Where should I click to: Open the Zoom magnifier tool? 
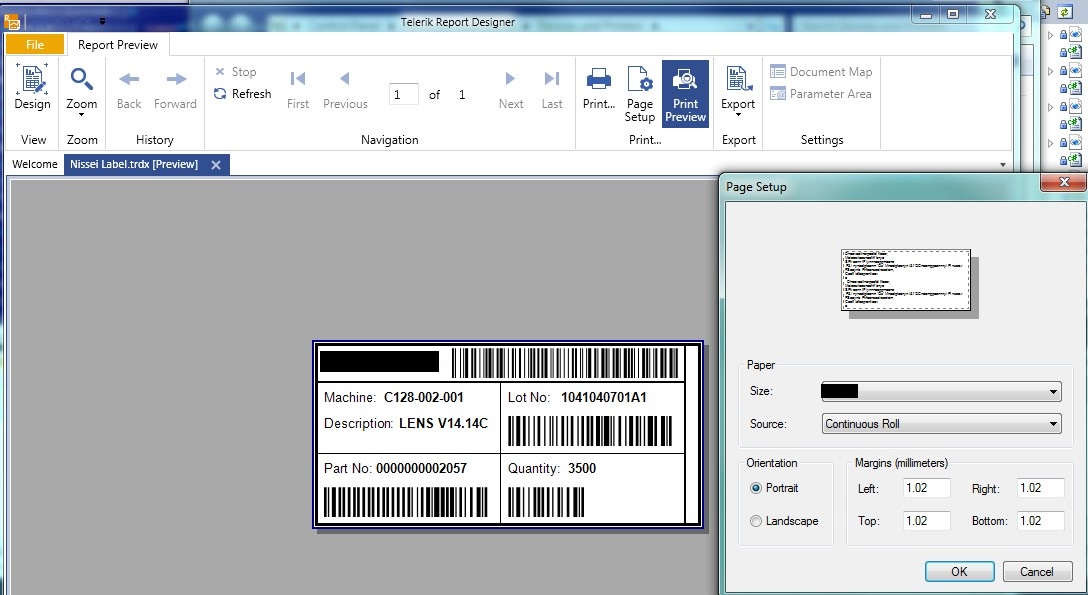click(81, 78)
